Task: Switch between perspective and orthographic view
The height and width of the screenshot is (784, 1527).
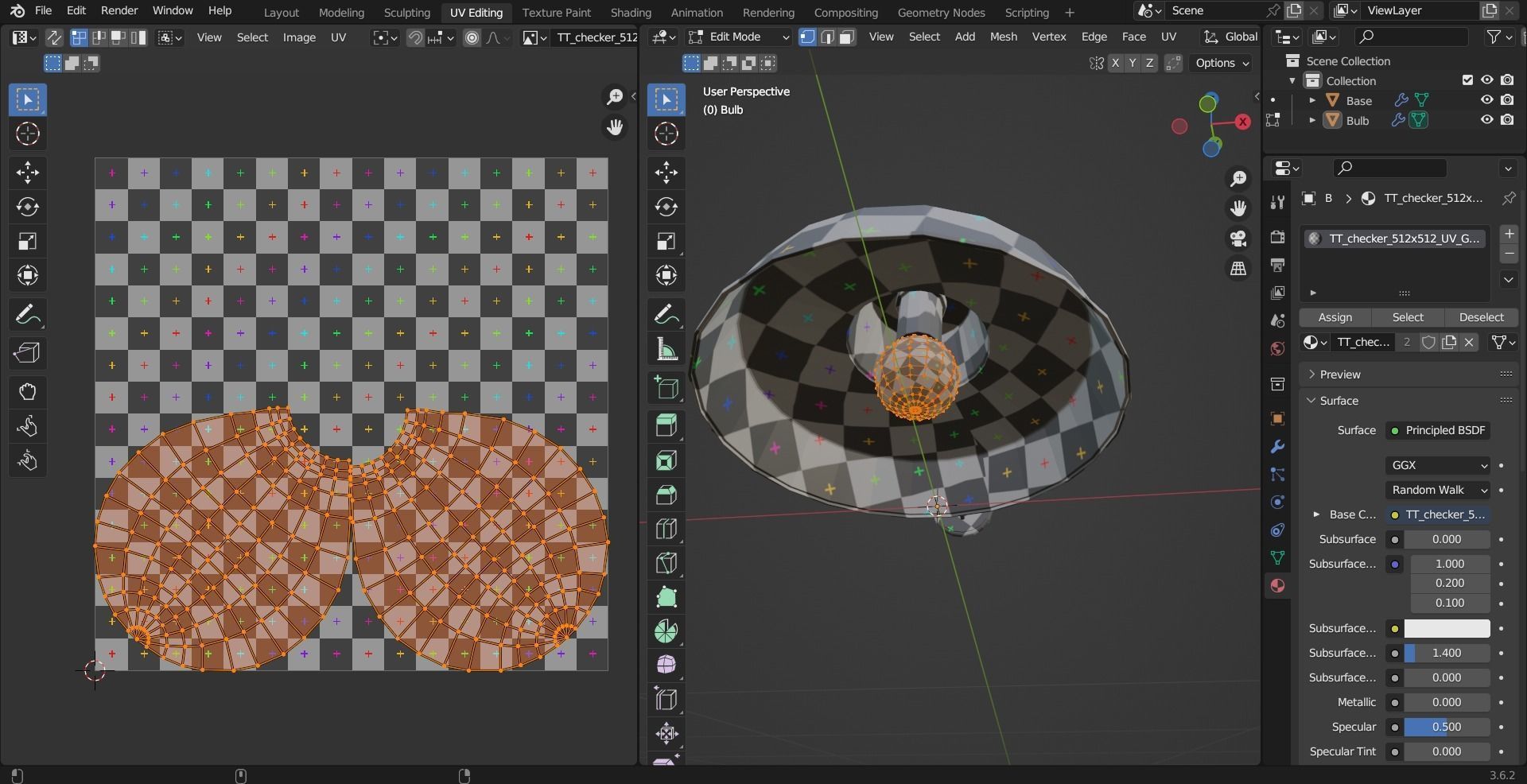Action: (1238, 269)
